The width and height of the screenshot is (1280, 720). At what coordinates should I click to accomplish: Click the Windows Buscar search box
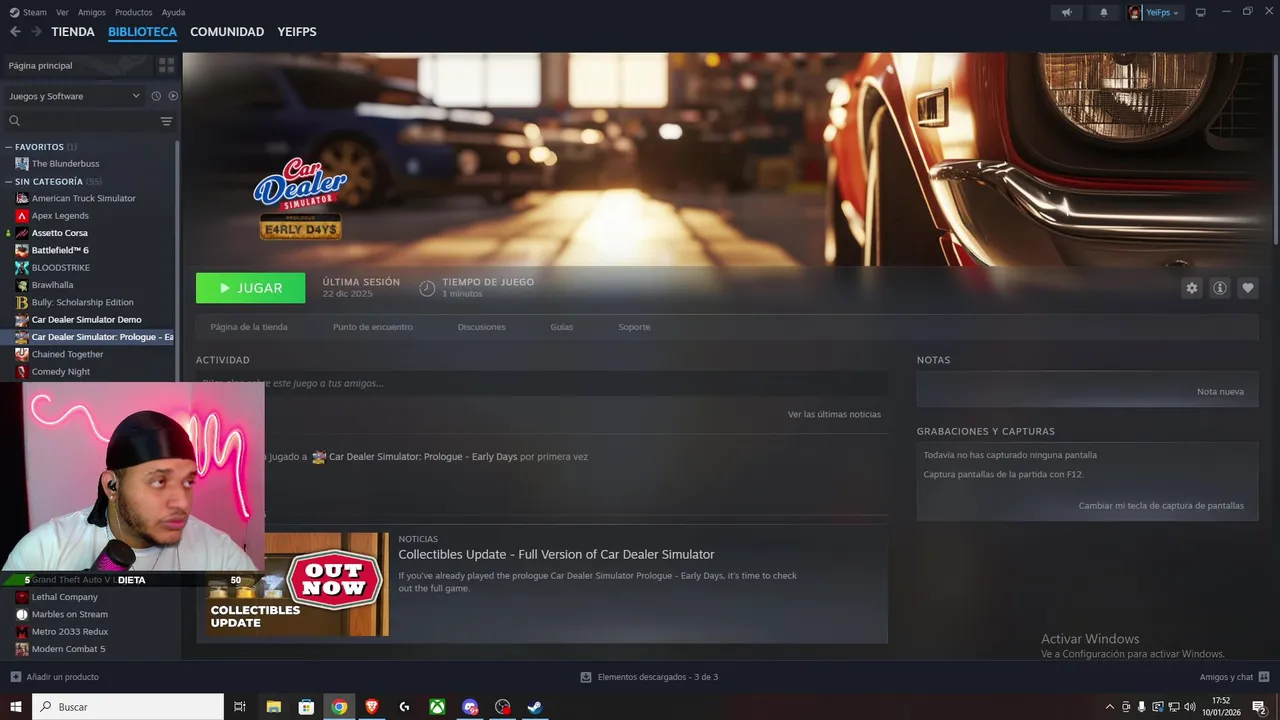pos(128,707)
